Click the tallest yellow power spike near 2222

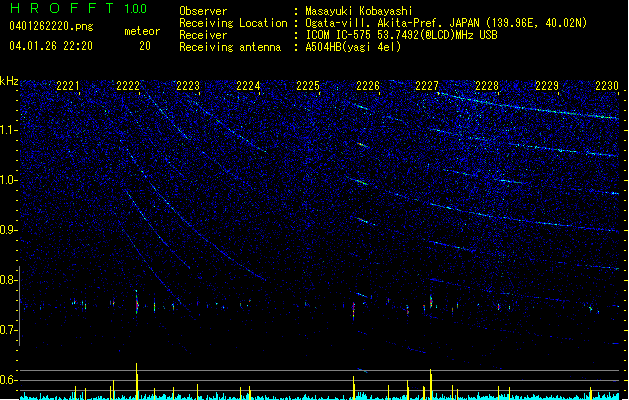click(x=137, y=381)
